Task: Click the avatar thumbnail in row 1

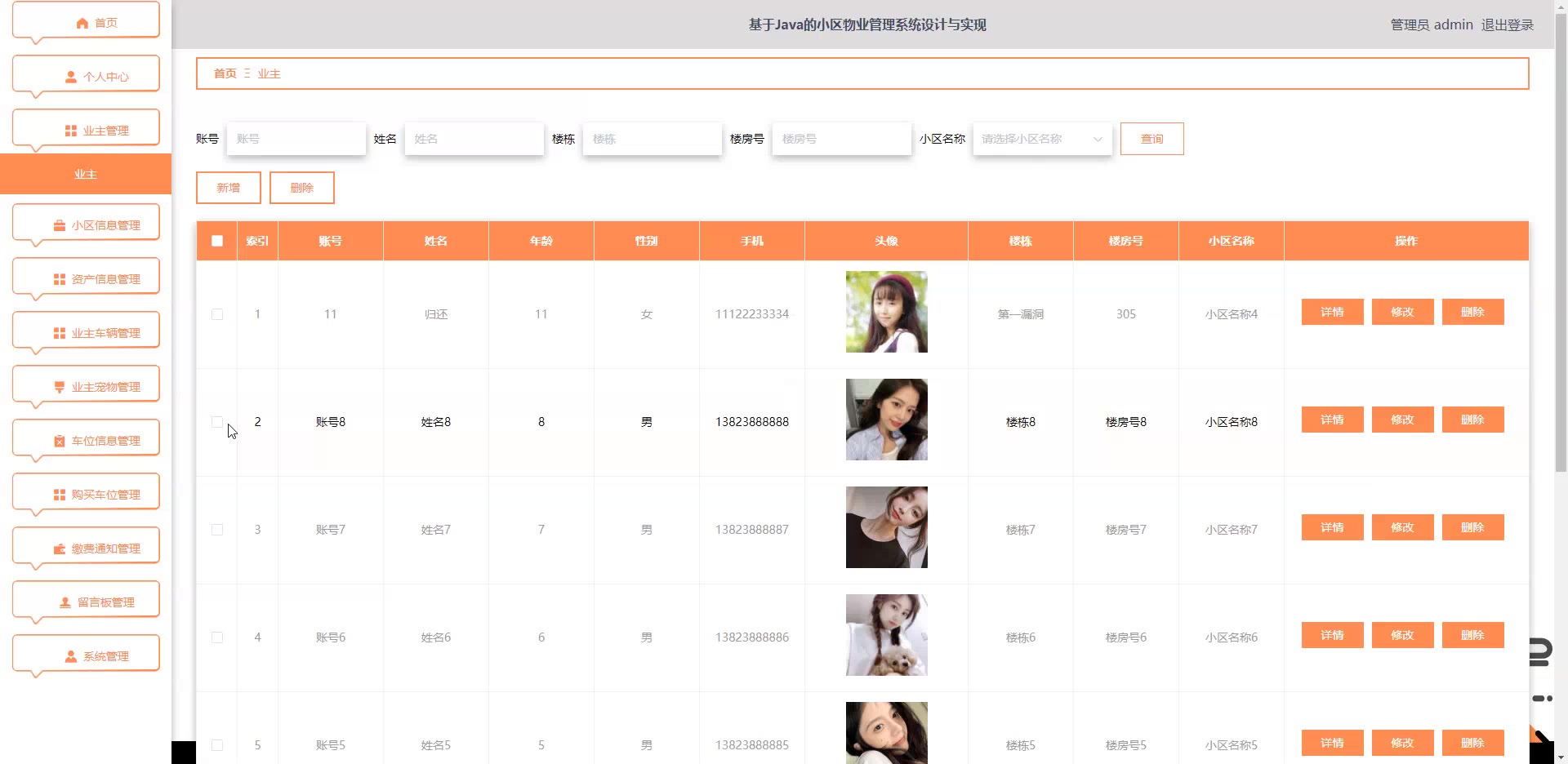Action: point(887,312)
